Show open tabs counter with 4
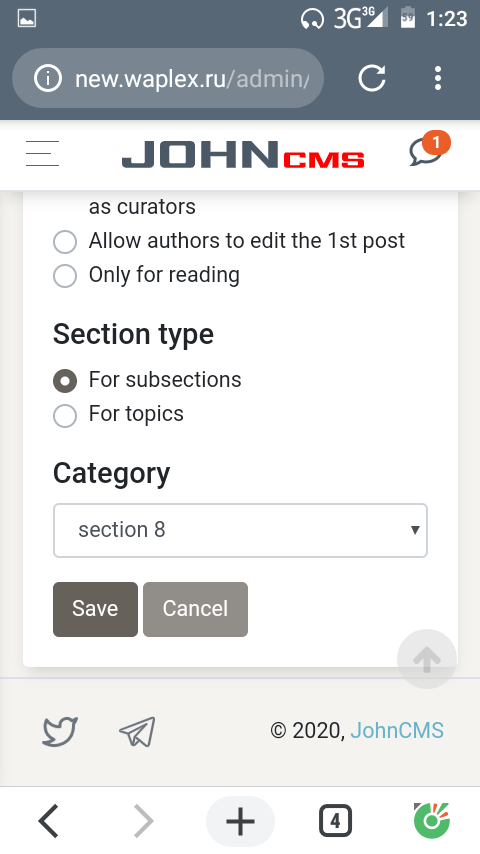The width and height of the screenshot is (480, 854). (335, 821)
